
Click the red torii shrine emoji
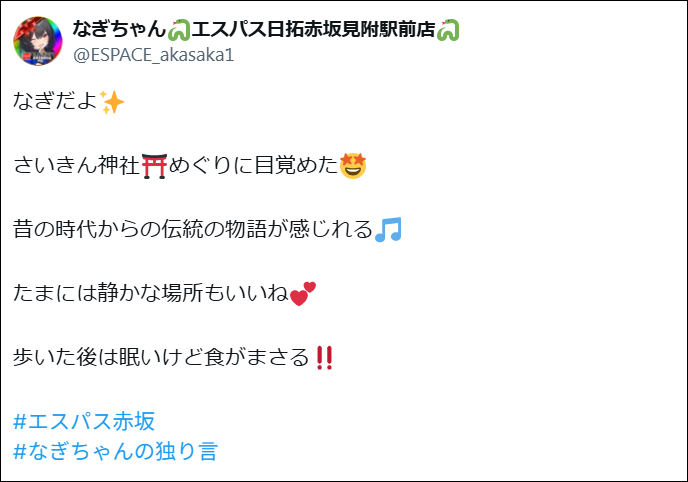pos(154,166)
